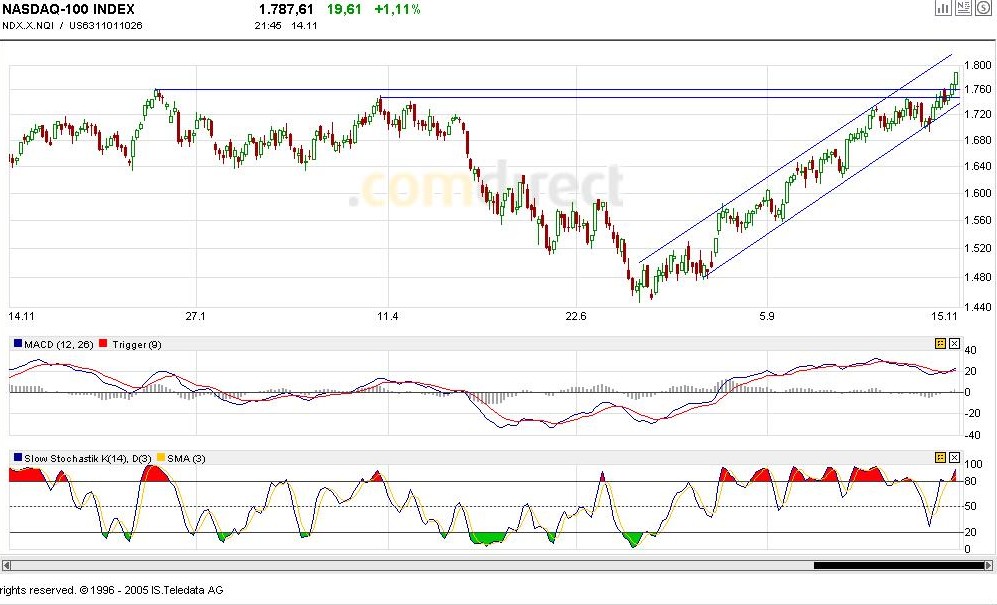The image size is (997, 605).
Task: Close the Slow Stochastik indicator panel
Action: (x=954, y=457)
